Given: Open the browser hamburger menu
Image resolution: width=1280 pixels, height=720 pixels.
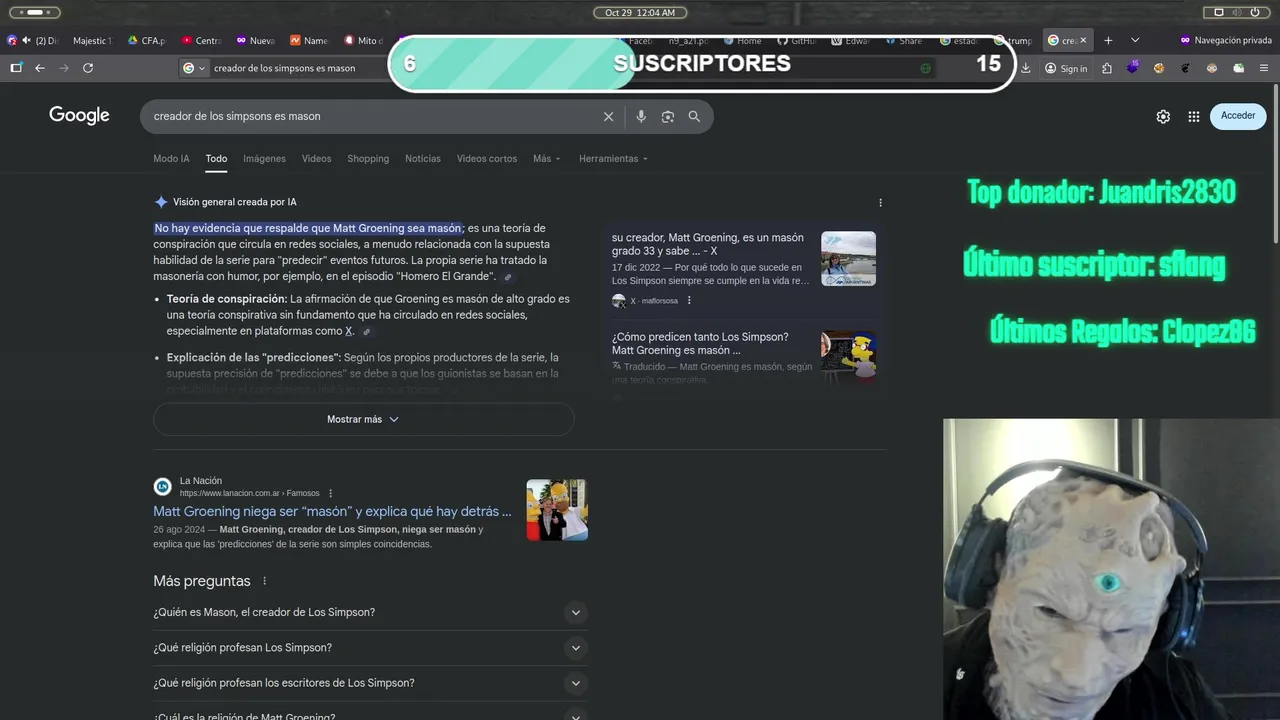Looking at the screenshot, I should coord(1265,68).
